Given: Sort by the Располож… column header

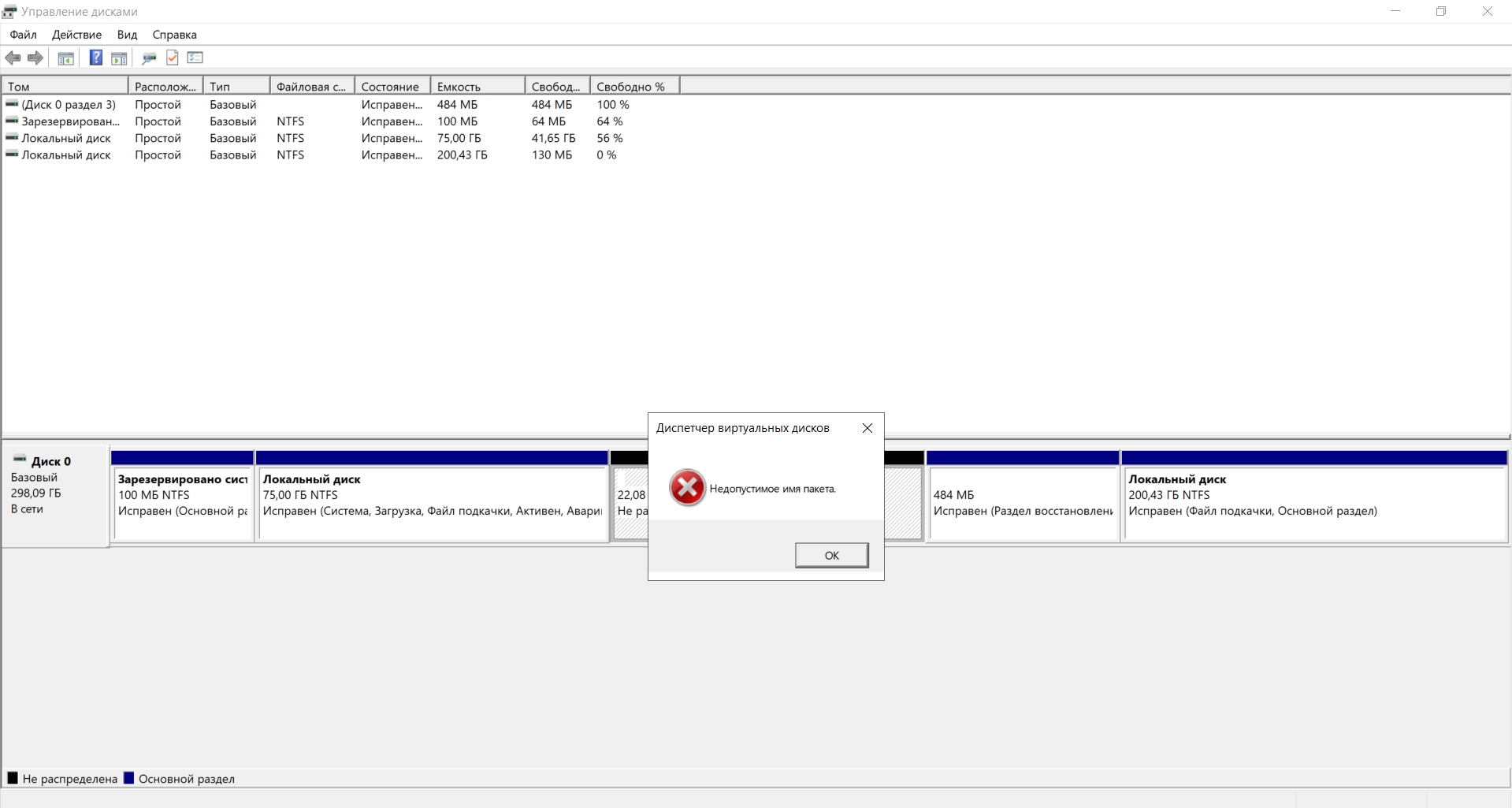Looking at the screenshot, I should (x=165, y=86).
